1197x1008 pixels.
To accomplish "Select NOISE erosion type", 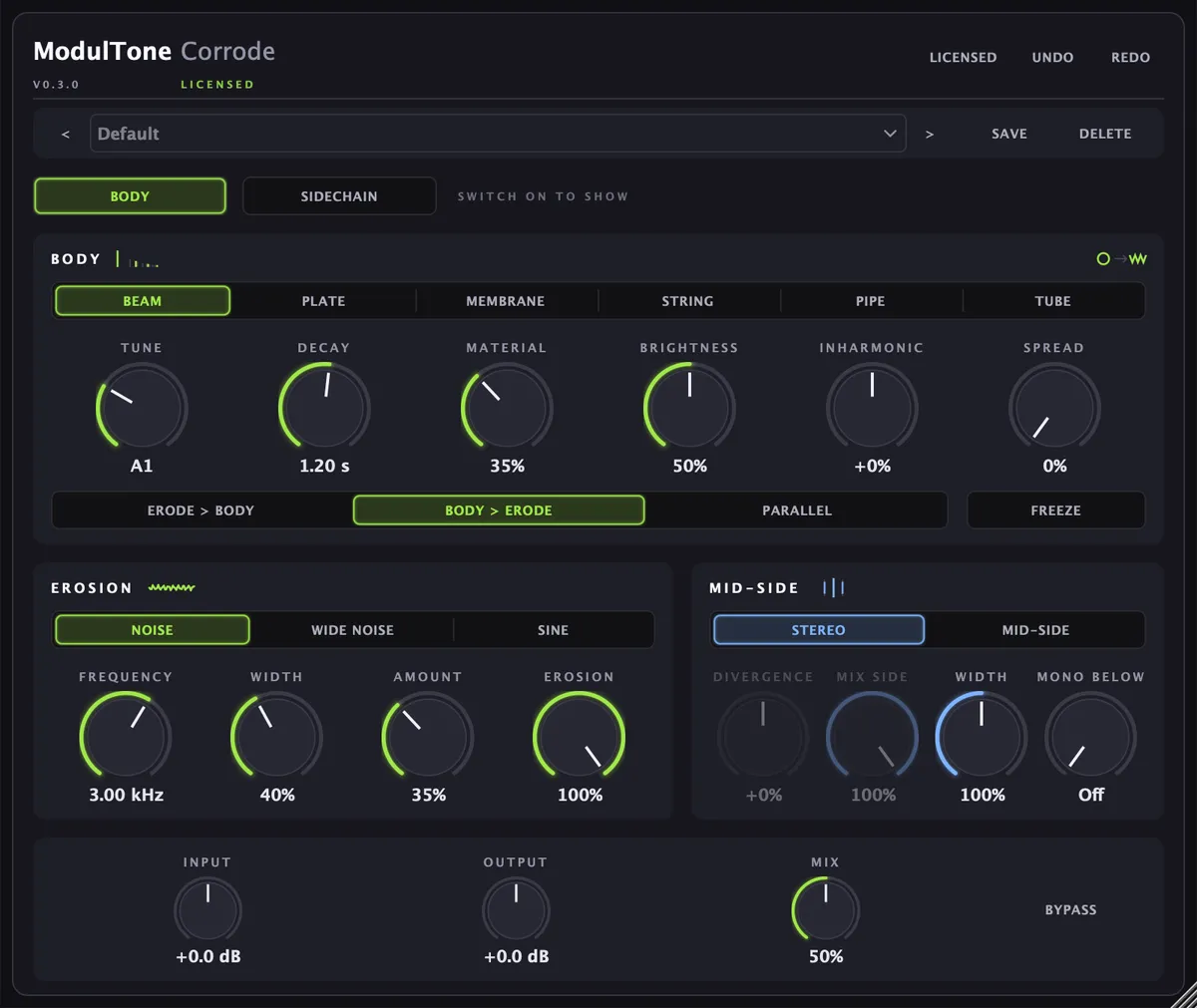I will tap(153, 630).
